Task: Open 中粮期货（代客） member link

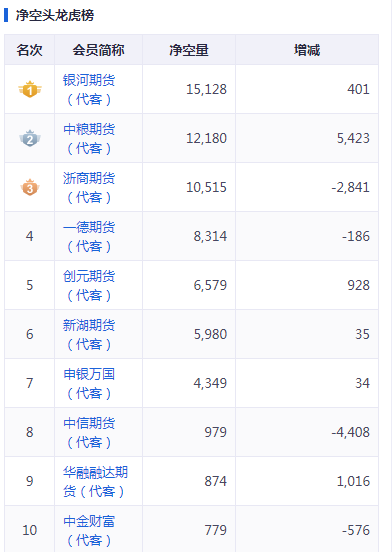Action: [89, 138]
